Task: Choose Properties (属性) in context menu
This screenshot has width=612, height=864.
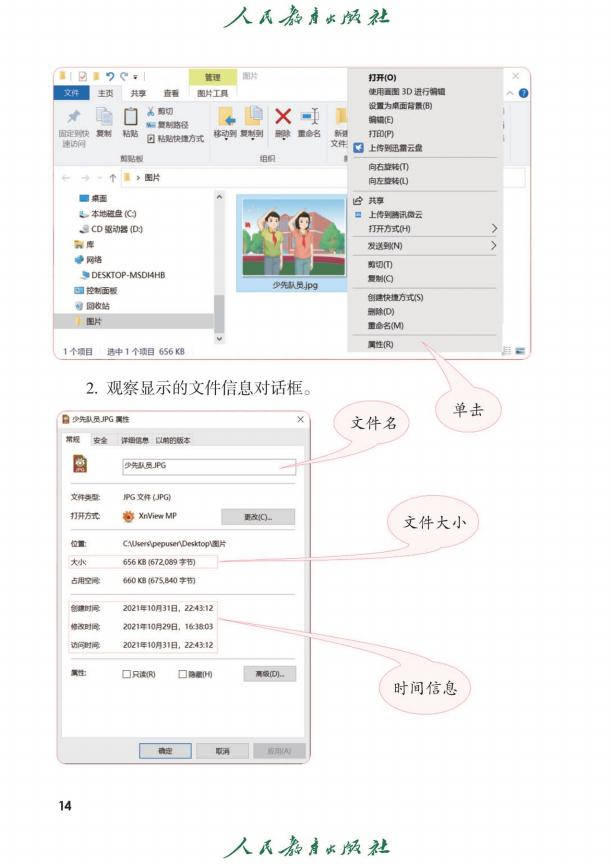Action: coord(380,344)
